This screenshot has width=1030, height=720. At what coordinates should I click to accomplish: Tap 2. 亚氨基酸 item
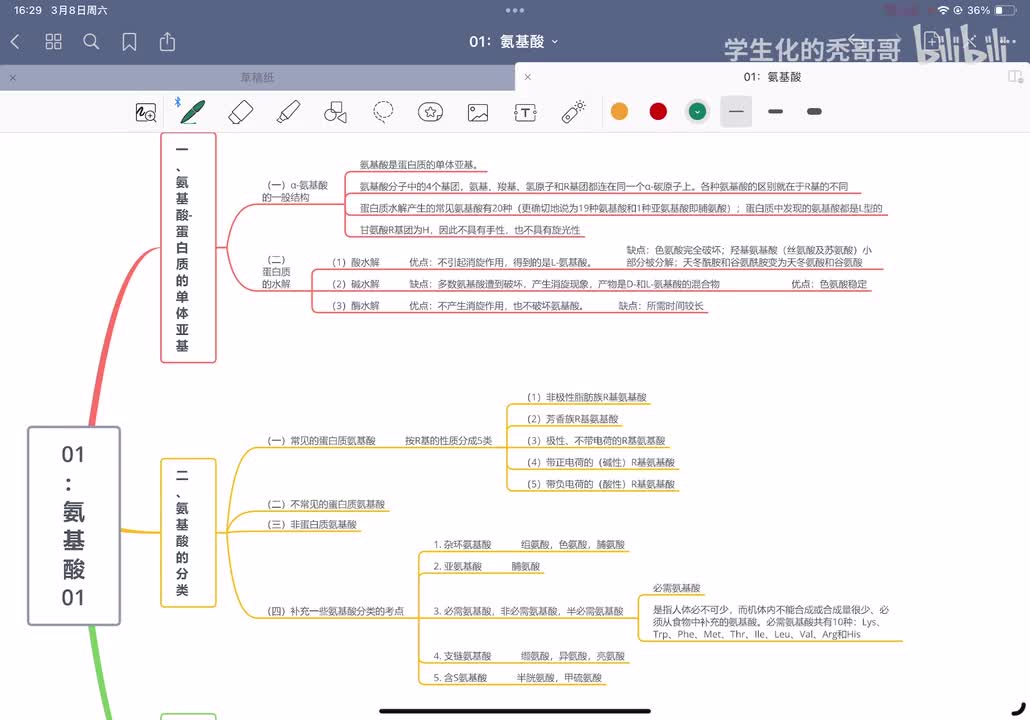458,566
